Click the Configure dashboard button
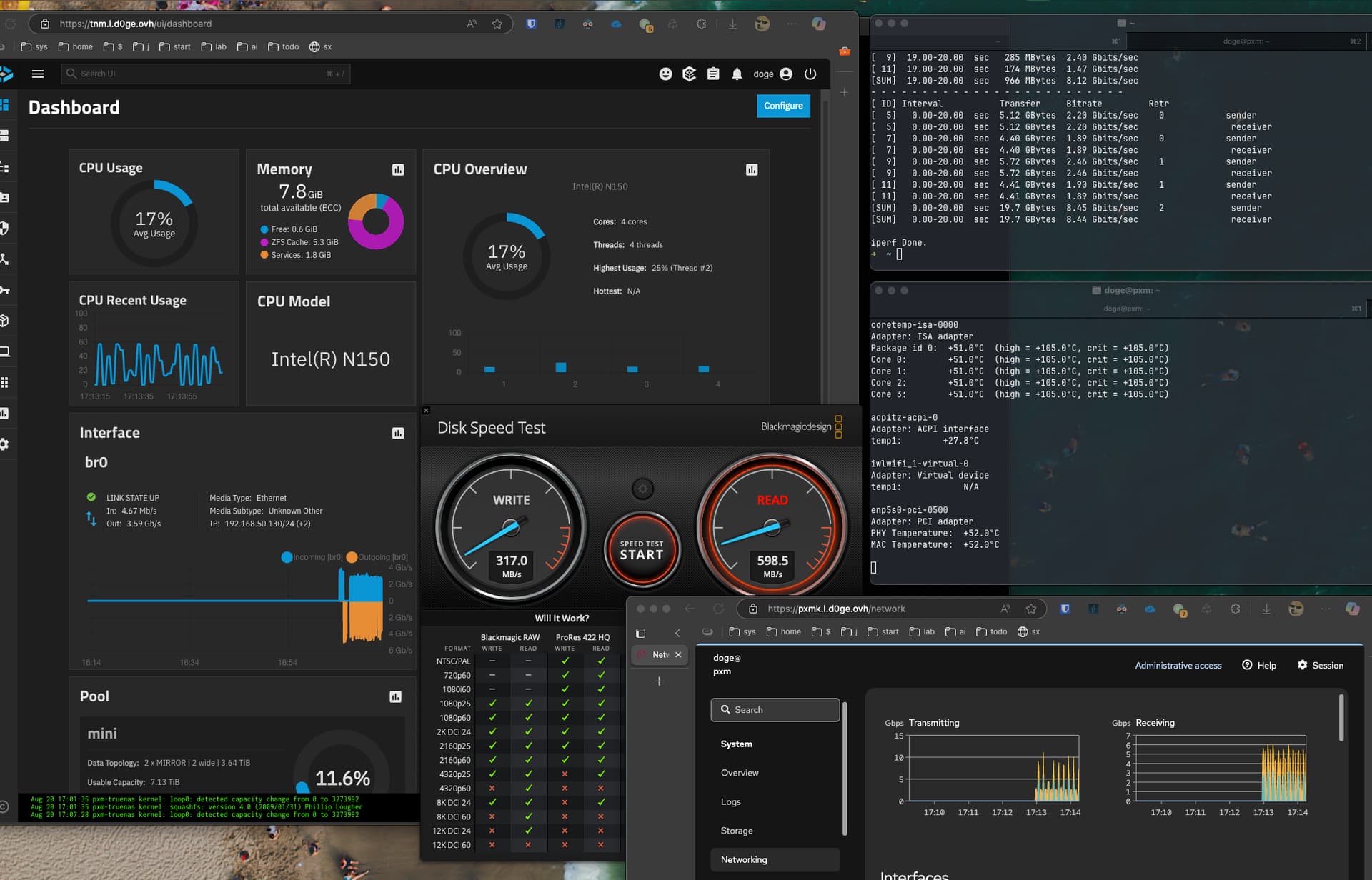The height and width of the screenshot is (880, 1372). tap(783, 106)
